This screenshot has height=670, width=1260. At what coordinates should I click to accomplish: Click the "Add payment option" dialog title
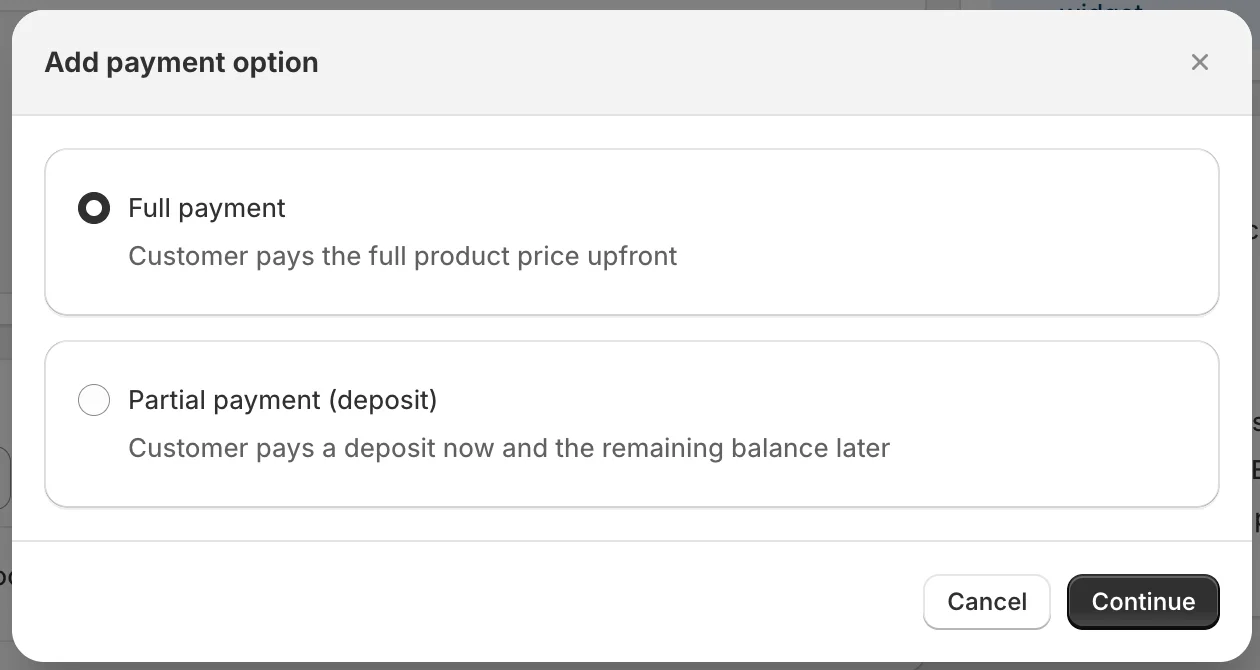coord(181,62)
